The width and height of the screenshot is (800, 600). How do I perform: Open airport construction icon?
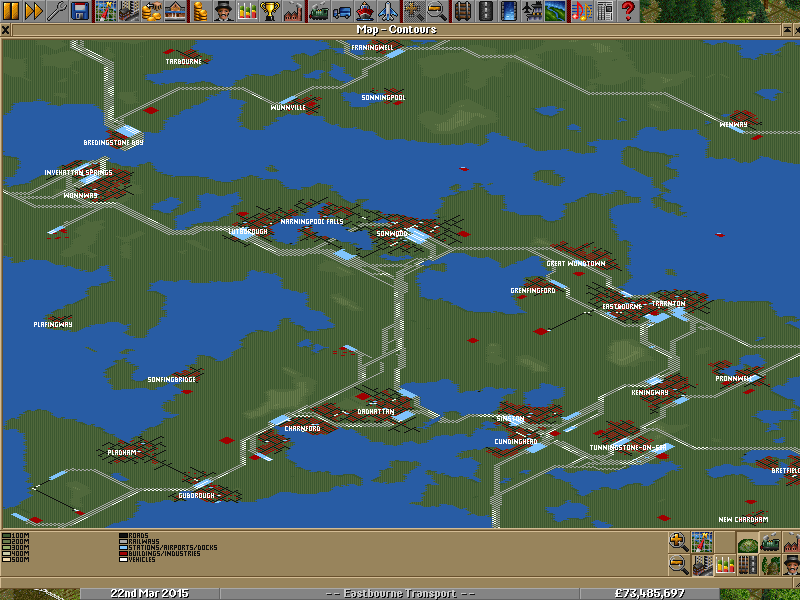coord(531,11)
